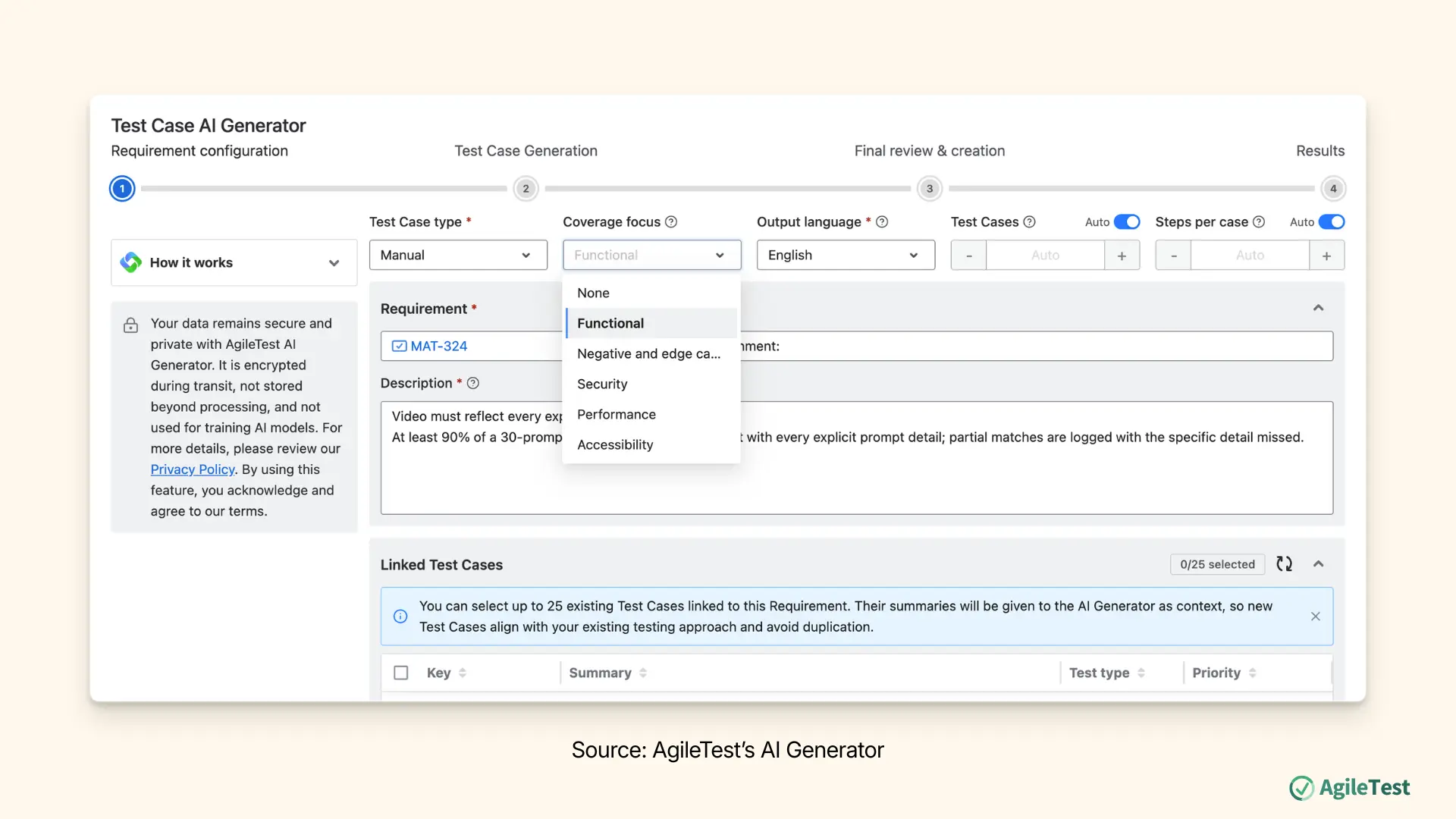The image size is (1456, 819).
Task: Collapse the Linked Test Cases section
Action: pyautogui.click(x=1318, y=564)
